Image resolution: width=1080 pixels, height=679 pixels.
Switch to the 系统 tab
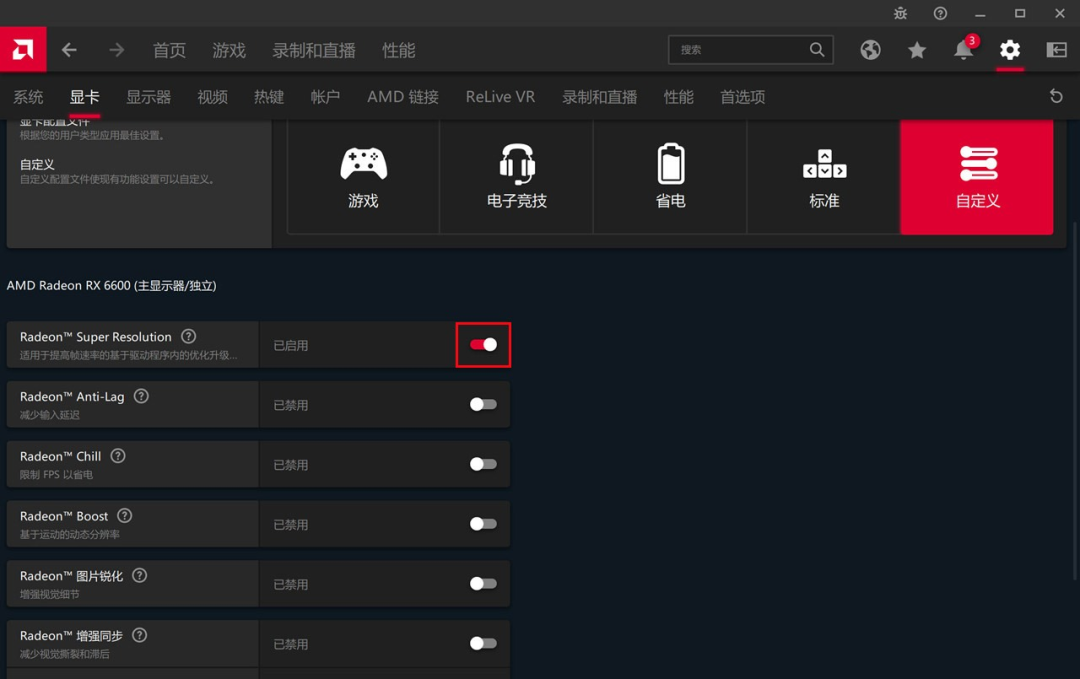[x=28, y=97]
